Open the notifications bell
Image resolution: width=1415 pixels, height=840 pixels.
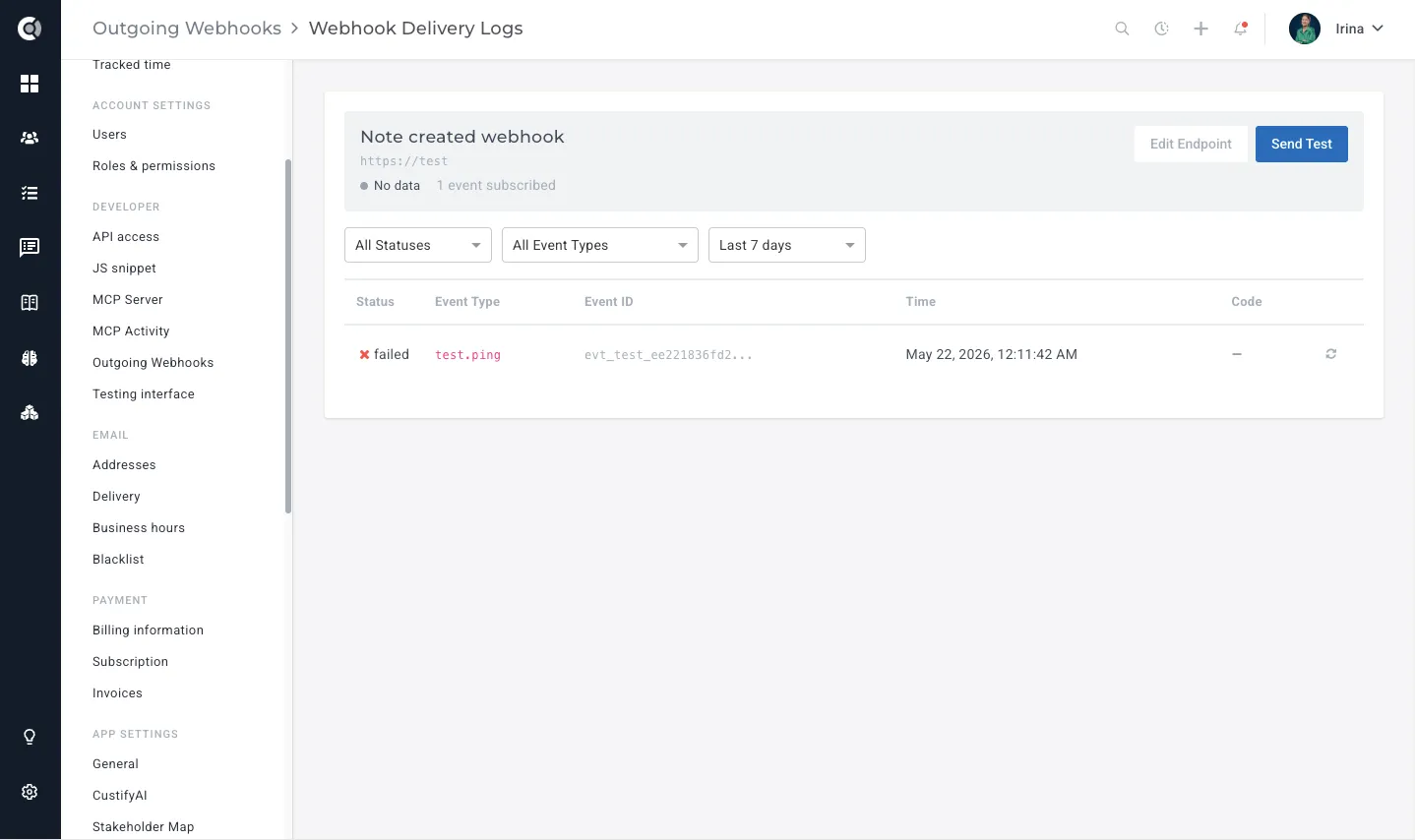point(1240,29)
